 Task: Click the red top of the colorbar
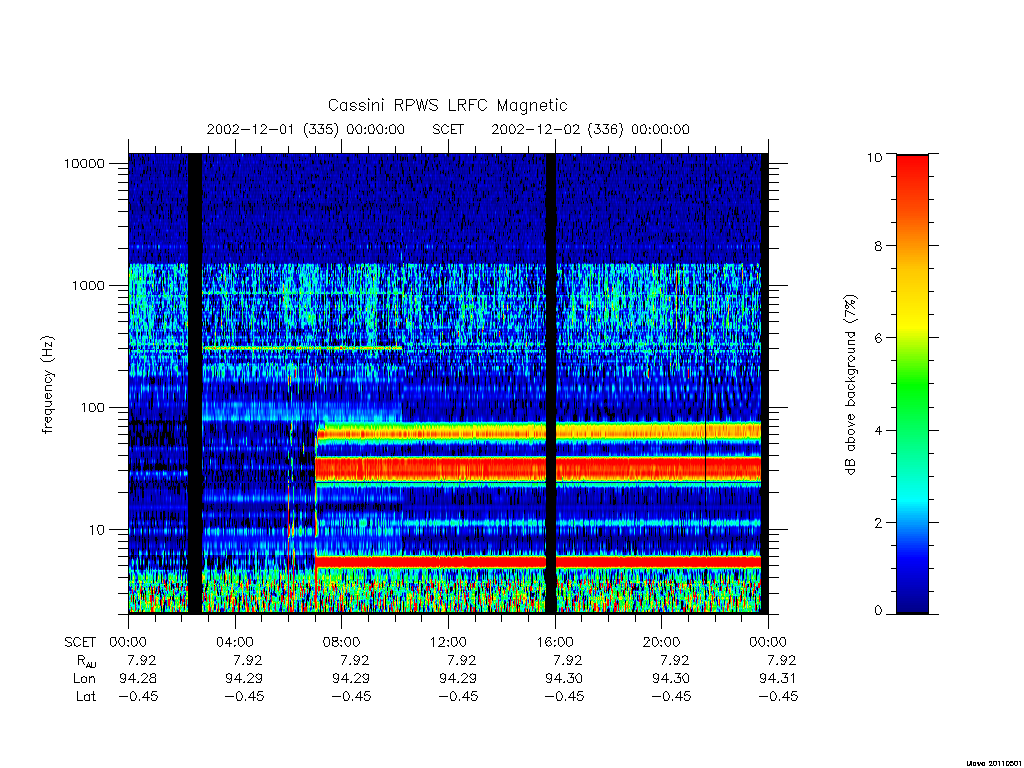[x=912, y=170]
